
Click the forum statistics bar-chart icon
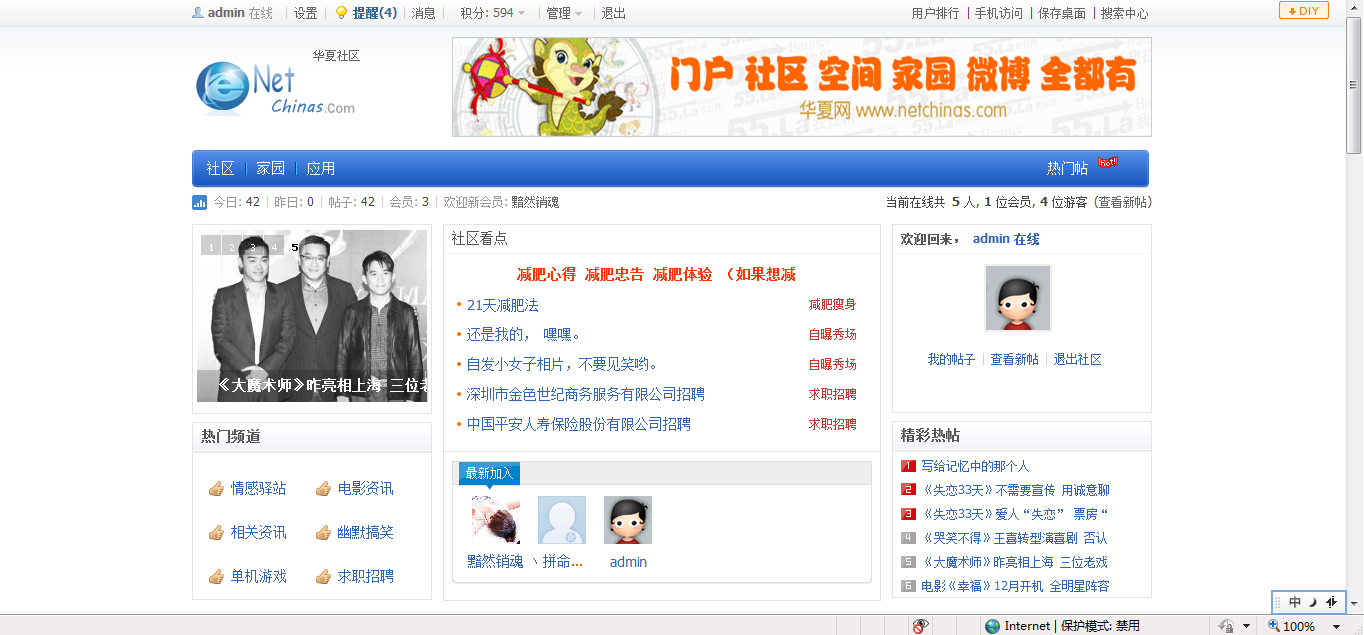[199, 203]
